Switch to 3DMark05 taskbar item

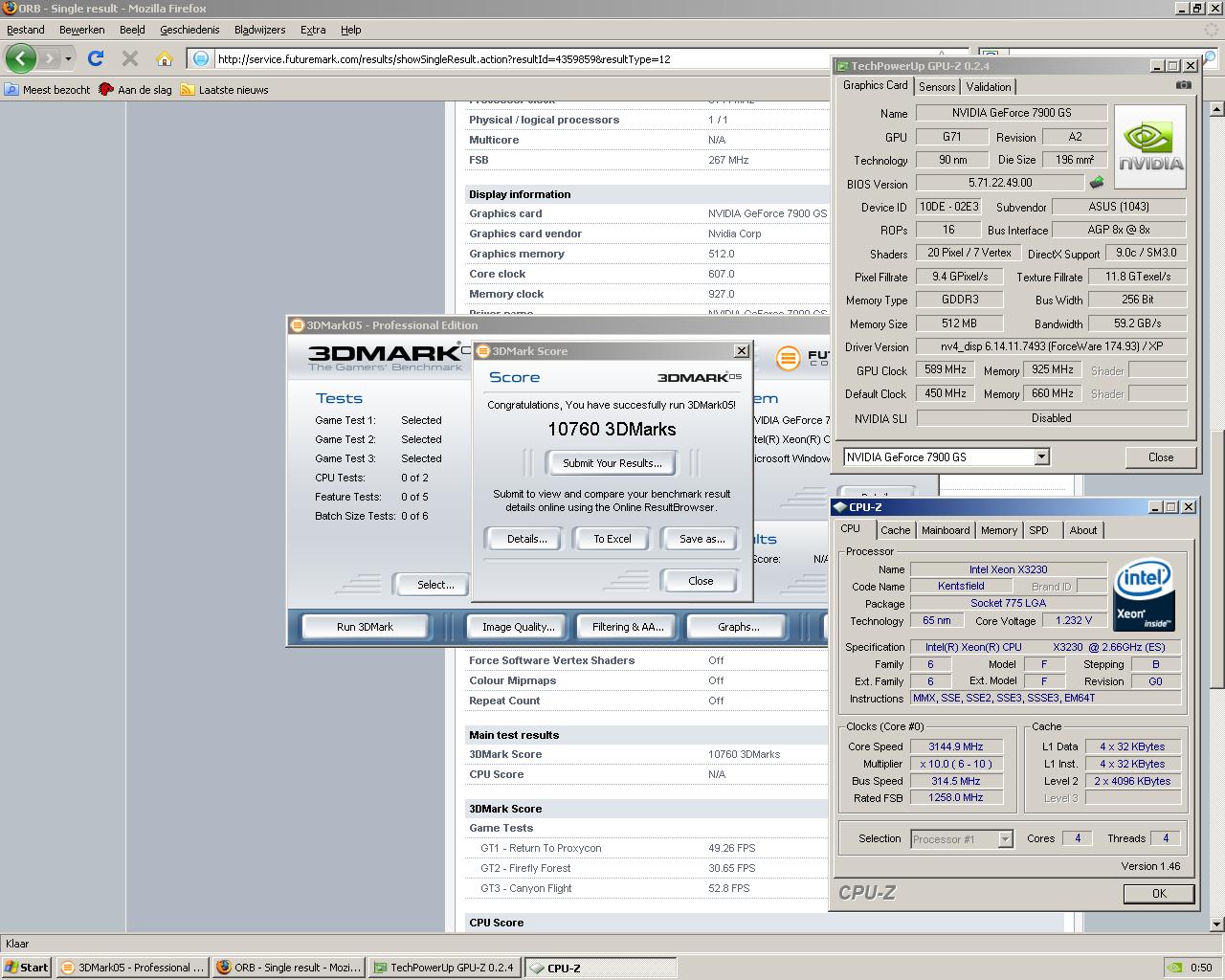coord(132,968)
